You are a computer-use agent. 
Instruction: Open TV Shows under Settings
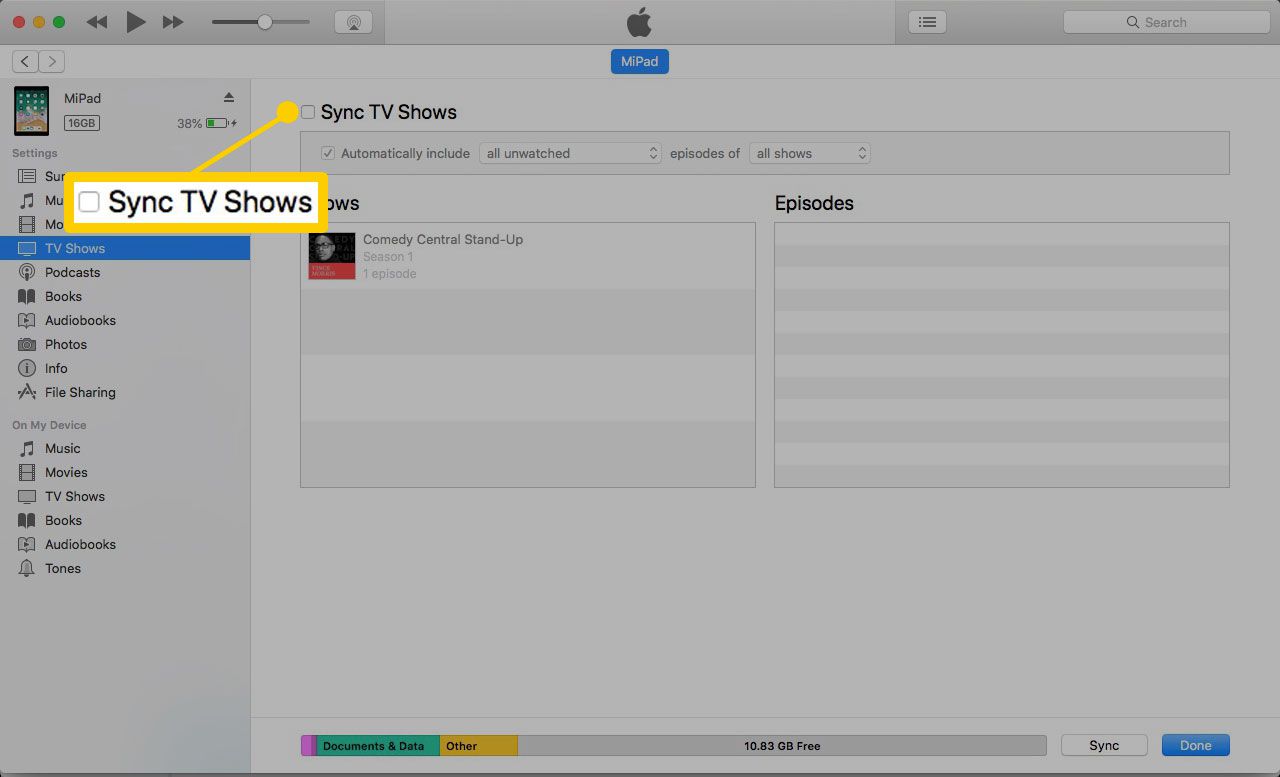tap(125, 248)
